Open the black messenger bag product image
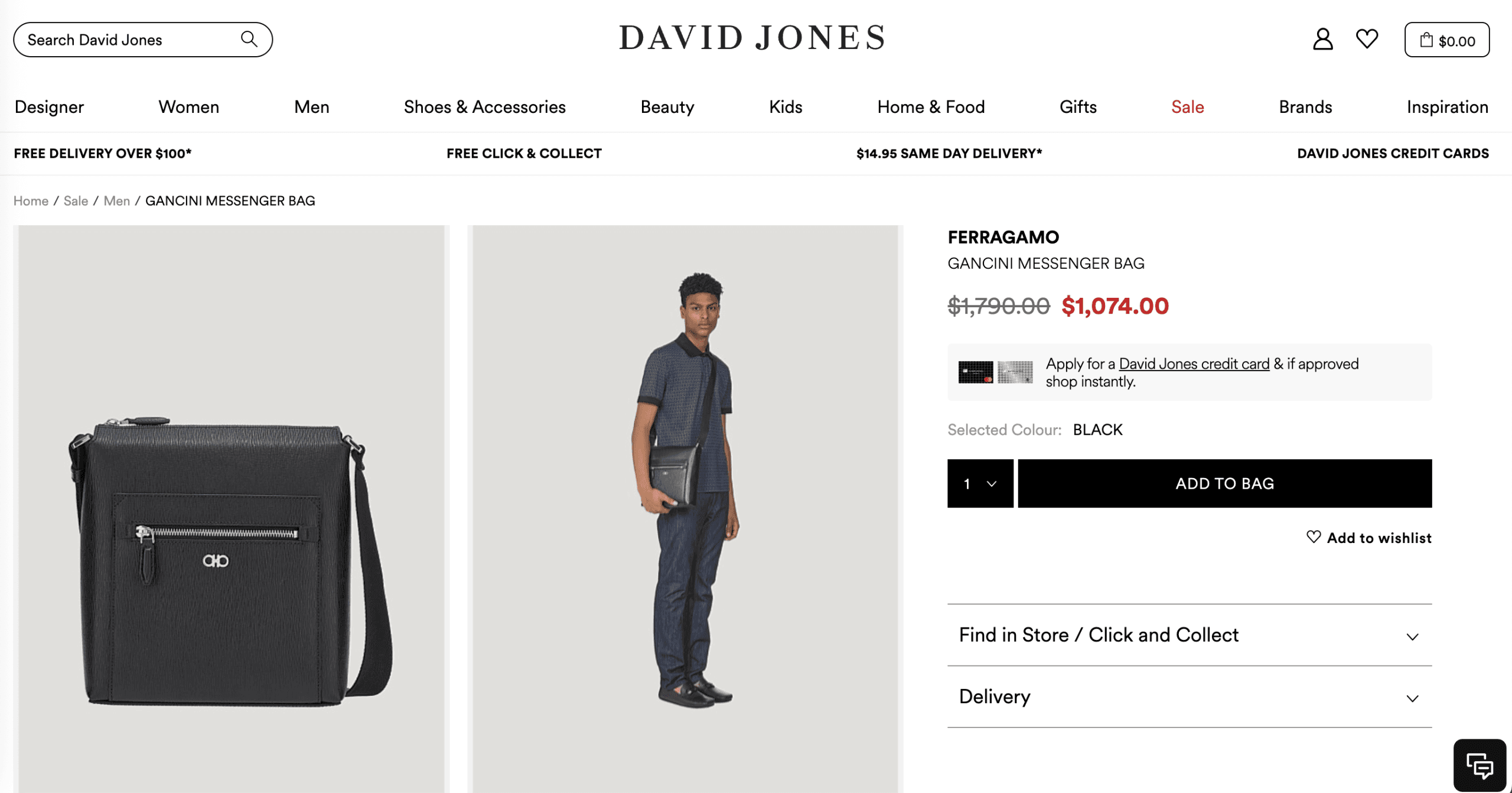Image resolution: width=1512 pixels, height=793 pixels. point(231,509)
